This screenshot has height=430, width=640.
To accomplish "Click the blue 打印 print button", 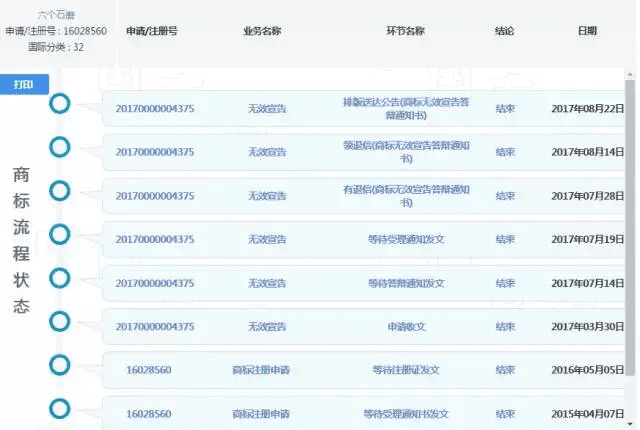I will point(24,84).
